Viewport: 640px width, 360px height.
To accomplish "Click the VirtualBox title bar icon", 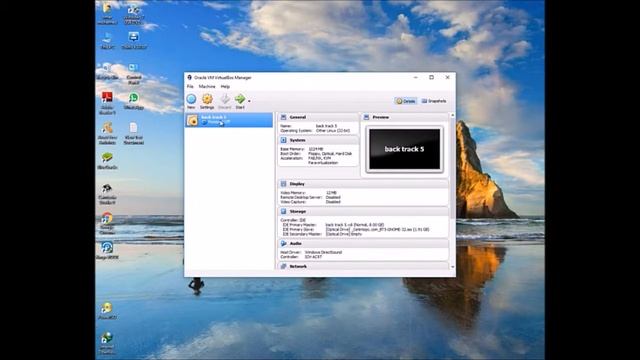I will click(x=189, y=77).
